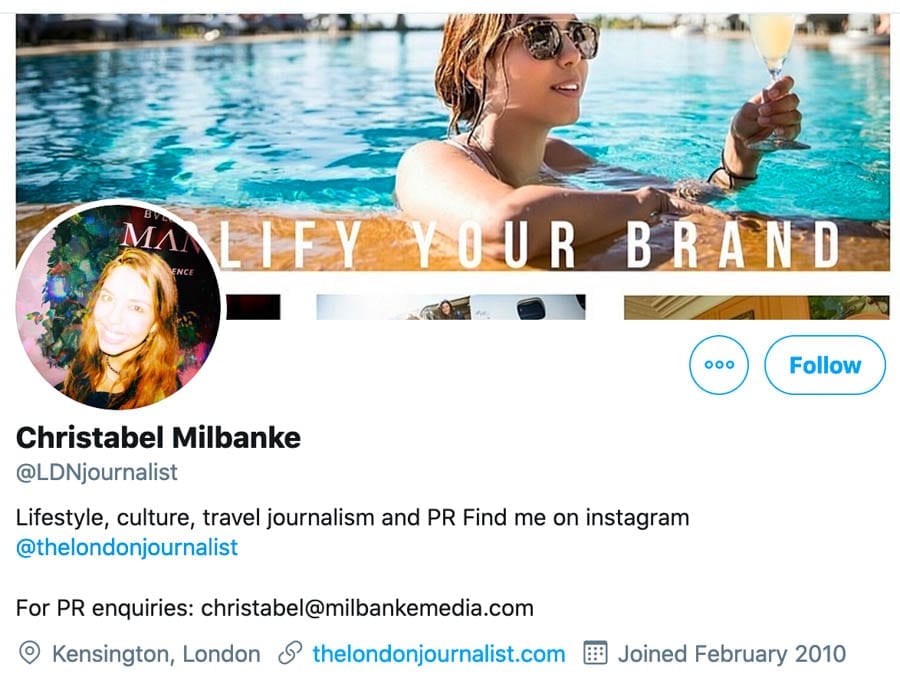Click the display name "Christabel Milbanke"
Viewport: 900px width, 681px height.
pyautogui.click(x=158, y=437)
